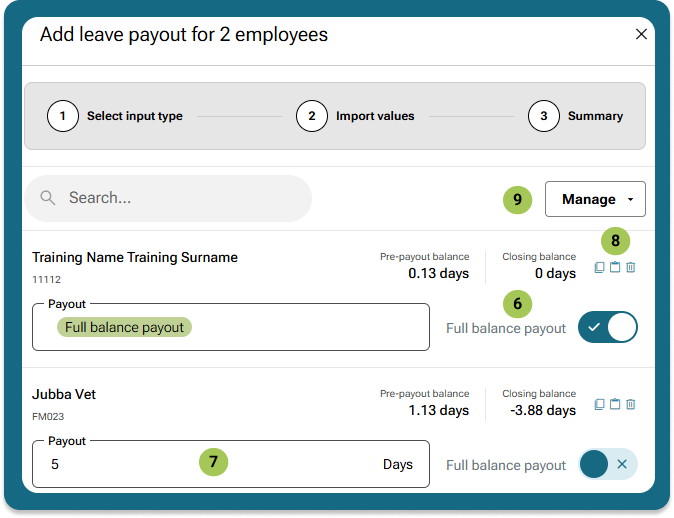Go to step 3 Summary
Image resolution: width=674 pixels, height=518 pixels.
(544, 116)
